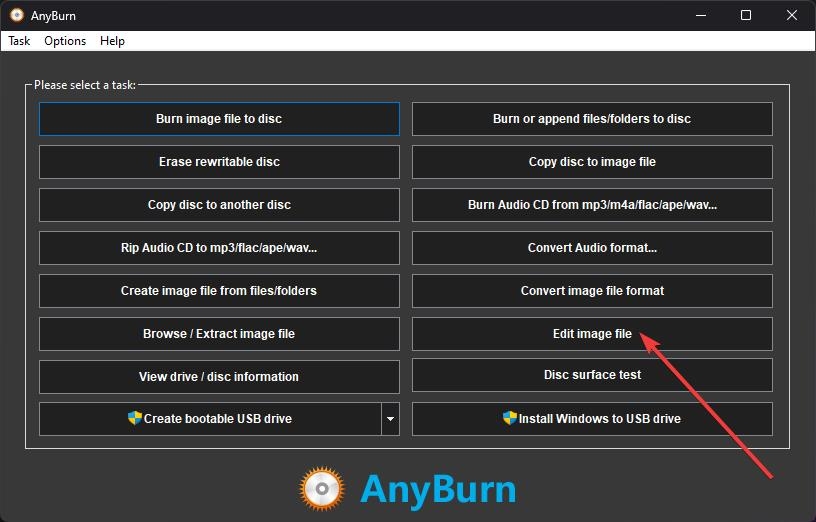Click Edit image file button
The width and height of the screenshot is (816, 522).
coord(592,334)
